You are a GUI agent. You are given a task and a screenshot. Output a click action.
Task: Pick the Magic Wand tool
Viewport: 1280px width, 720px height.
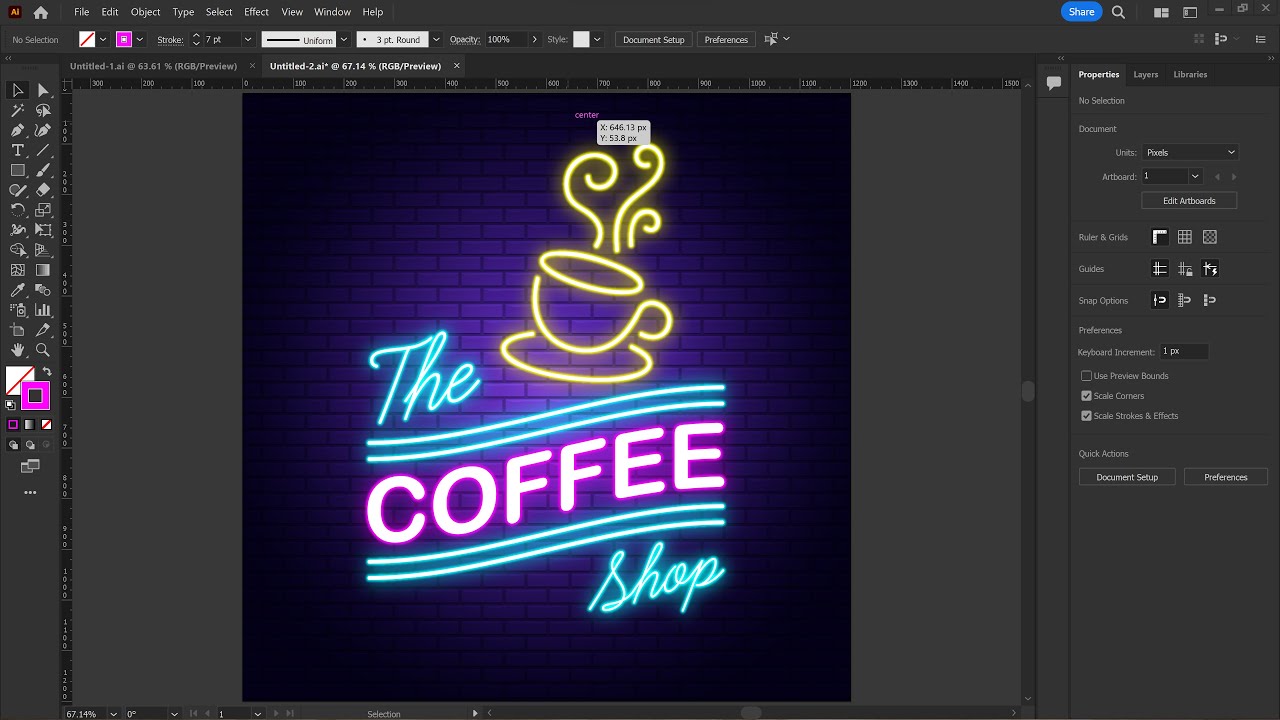17,110
